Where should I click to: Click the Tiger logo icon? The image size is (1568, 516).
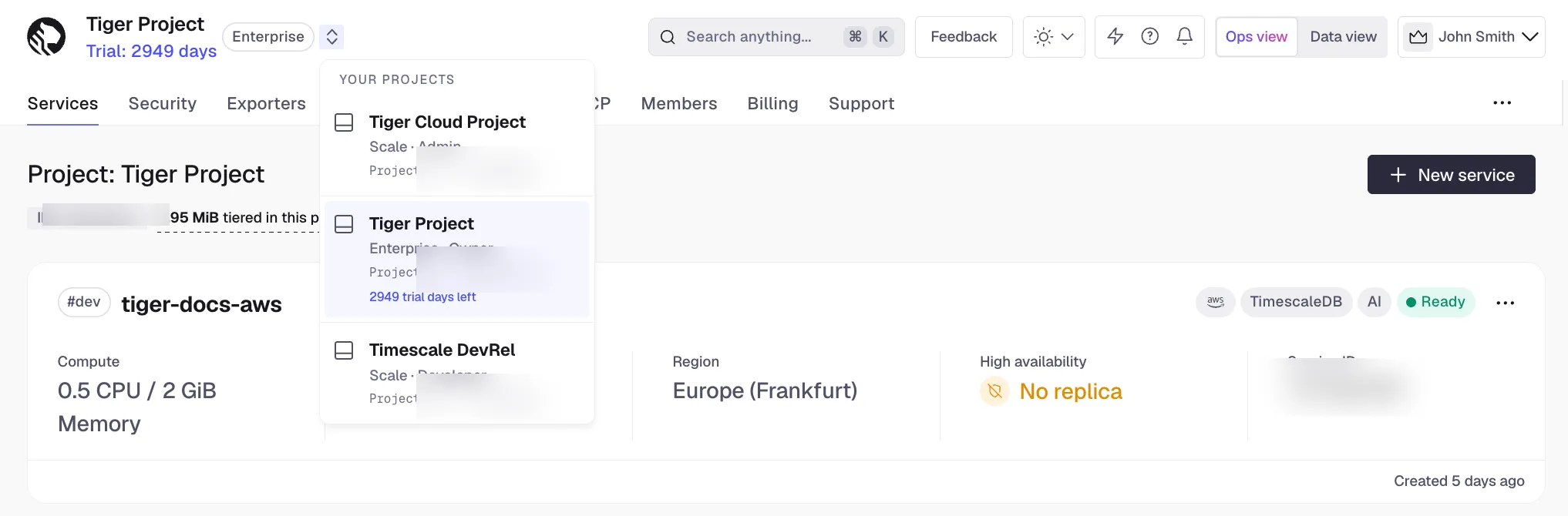click(46, 36)
